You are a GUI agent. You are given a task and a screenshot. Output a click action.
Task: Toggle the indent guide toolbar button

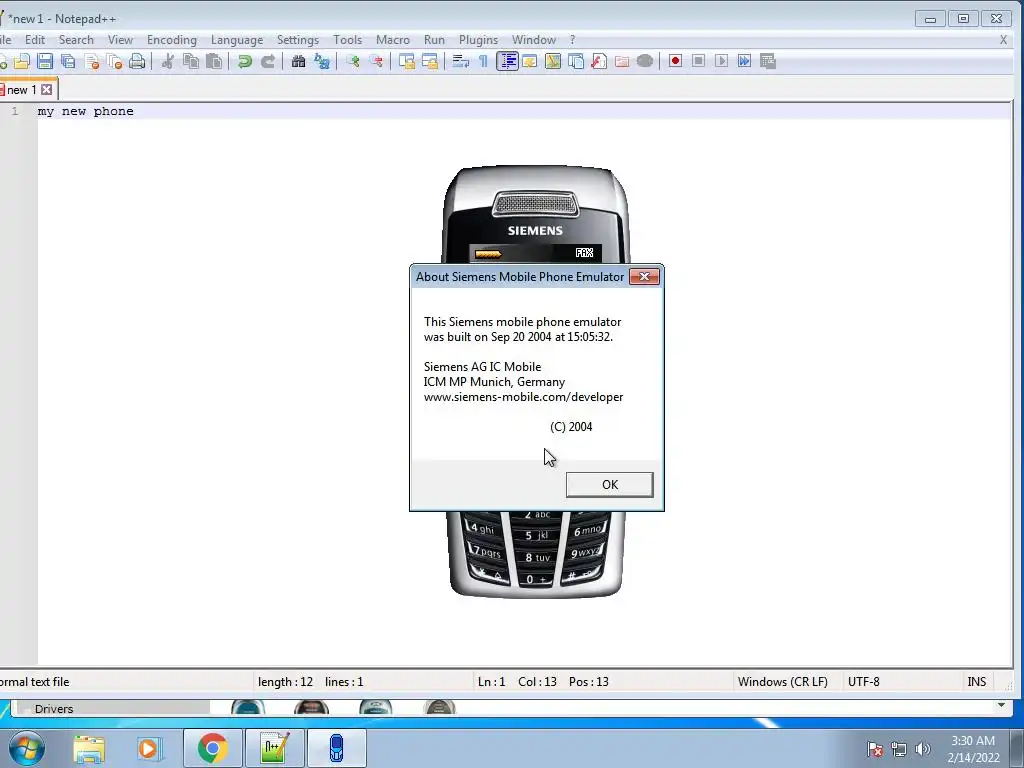(507, 61)
